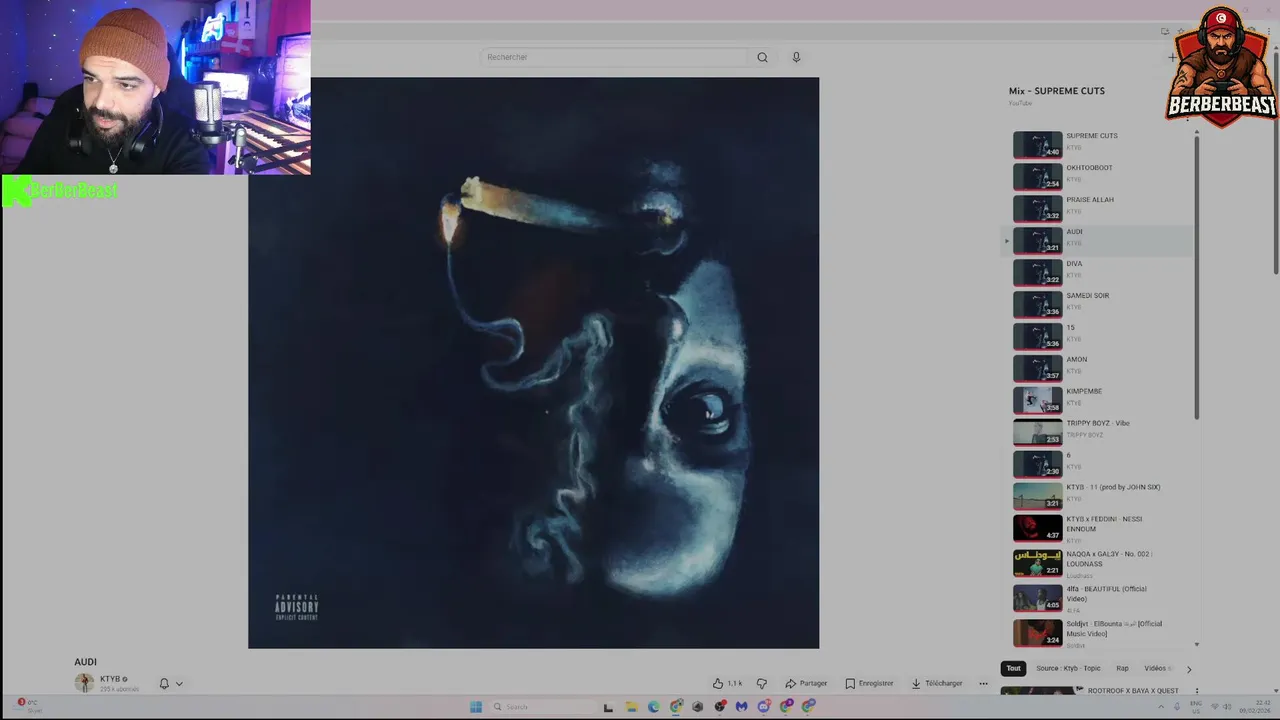Viewport: 1280px width, 720px height.
Task: Show hidden system tray icons
Action: tap(1161, 707)
